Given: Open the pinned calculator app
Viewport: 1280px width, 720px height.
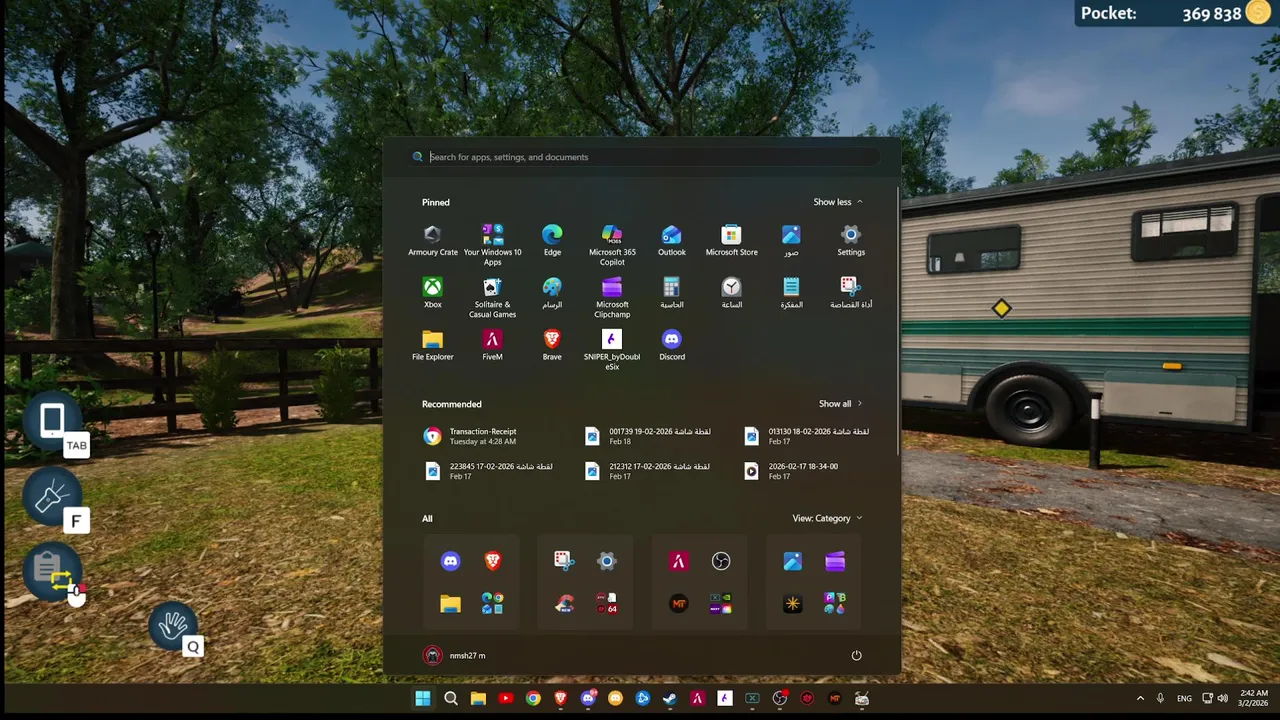Looking at the screenshot, I should [672, 292].
